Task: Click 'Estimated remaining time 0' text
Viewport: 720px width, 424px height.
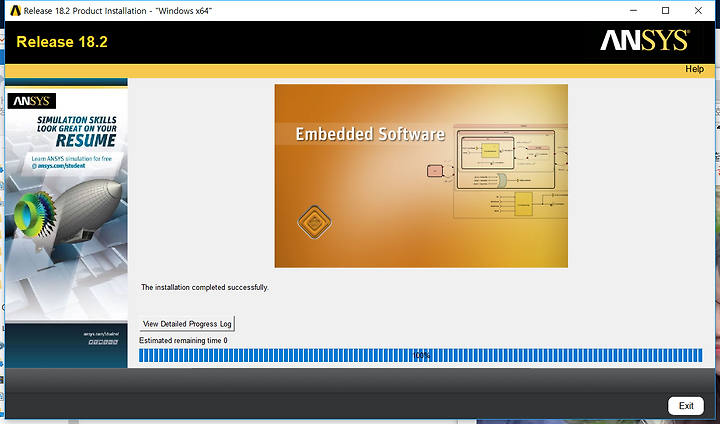Action: click(183, 340)
